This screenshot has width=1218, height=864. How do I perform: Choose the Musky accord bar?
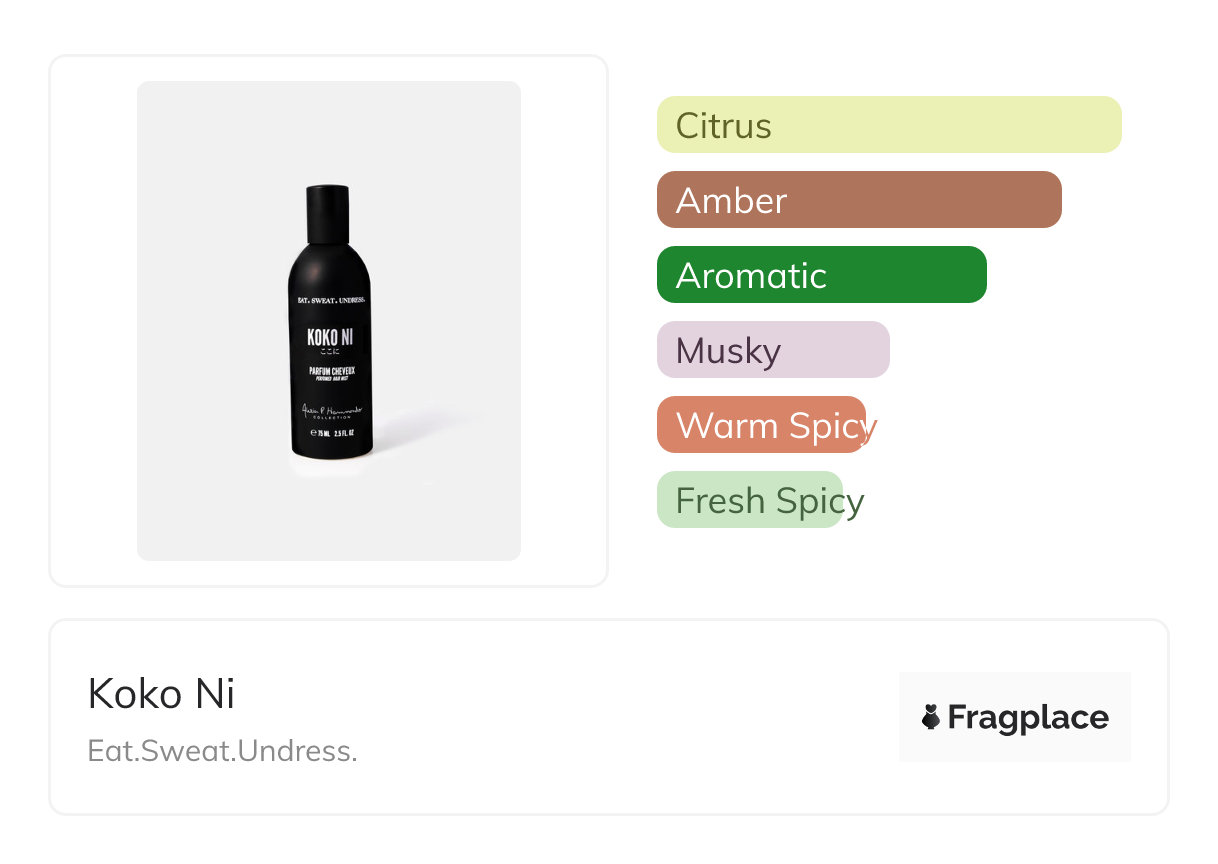[772, 350]
